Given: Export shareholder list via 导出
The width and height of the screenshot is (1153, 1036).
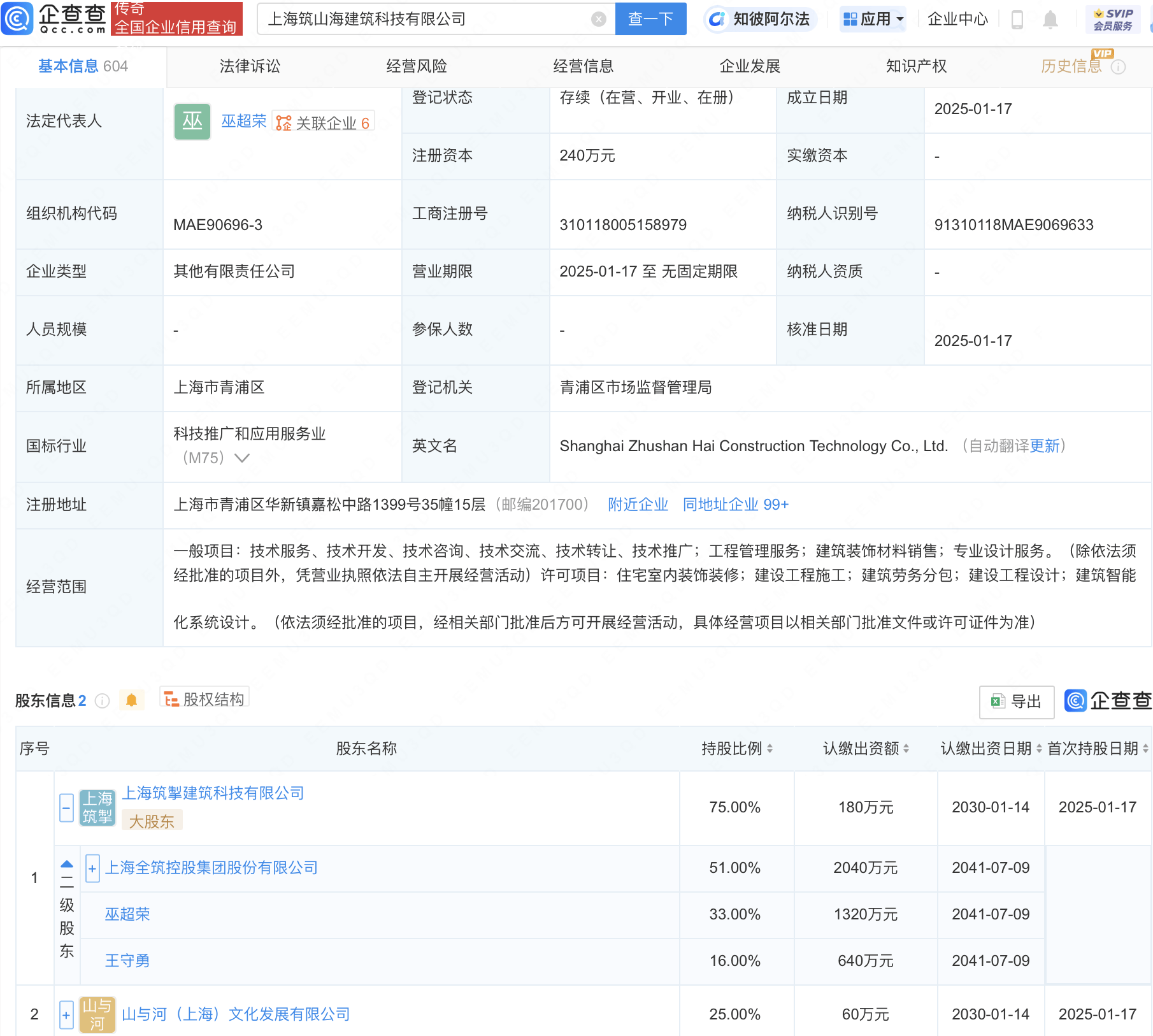Looking at the screenshot, I should click(x=1017, y=701).
